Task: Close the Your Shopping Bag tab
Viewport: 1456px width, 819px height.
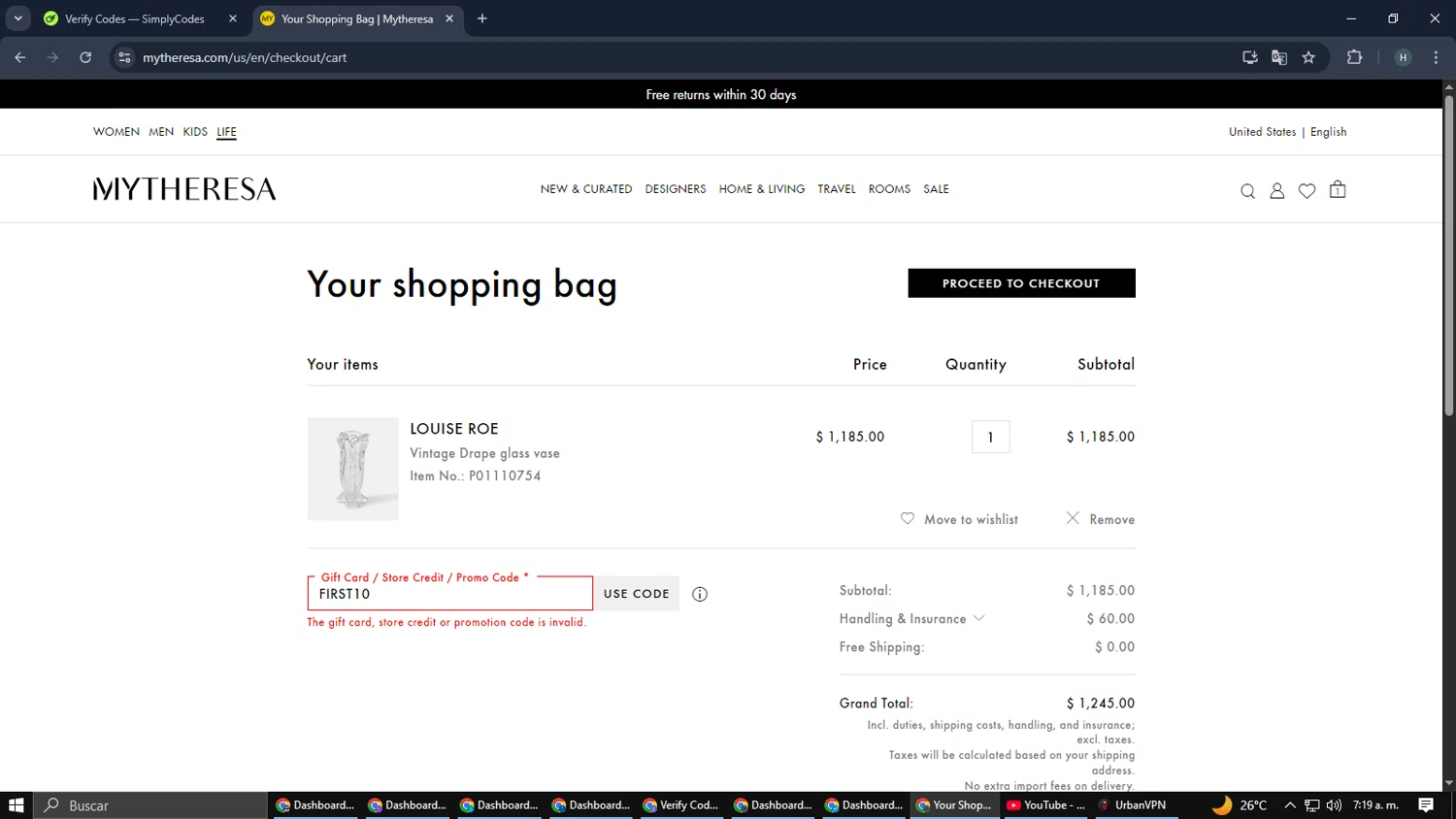Action: (x=449, y=18)
